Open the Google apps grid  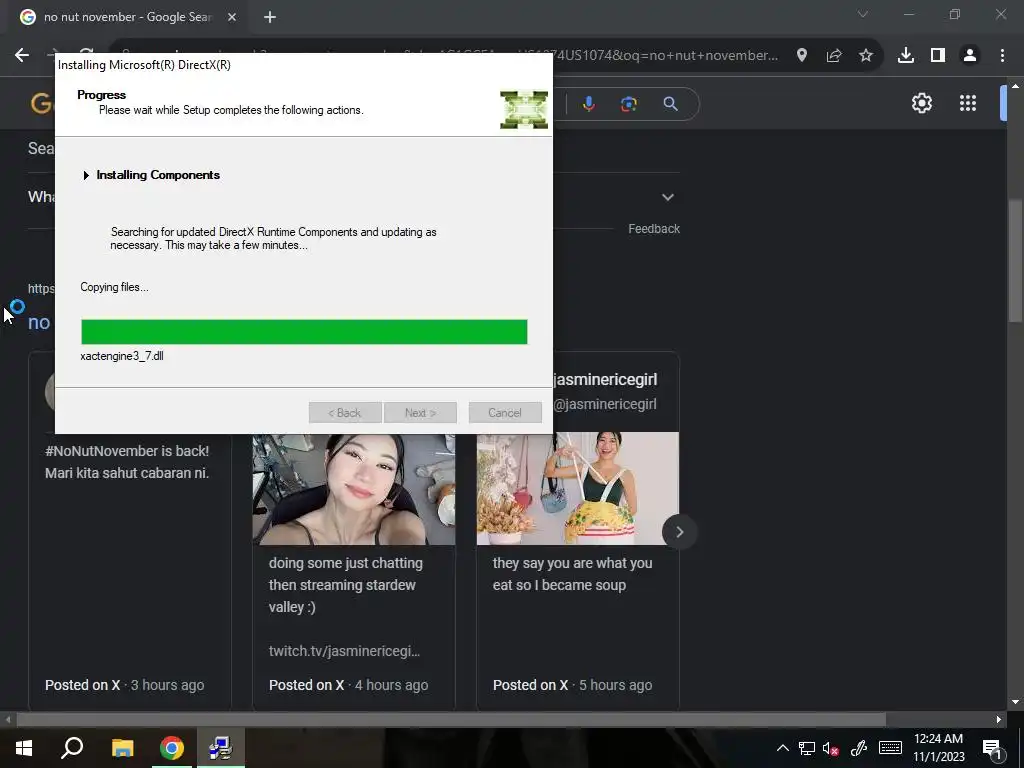click(968, 103)
